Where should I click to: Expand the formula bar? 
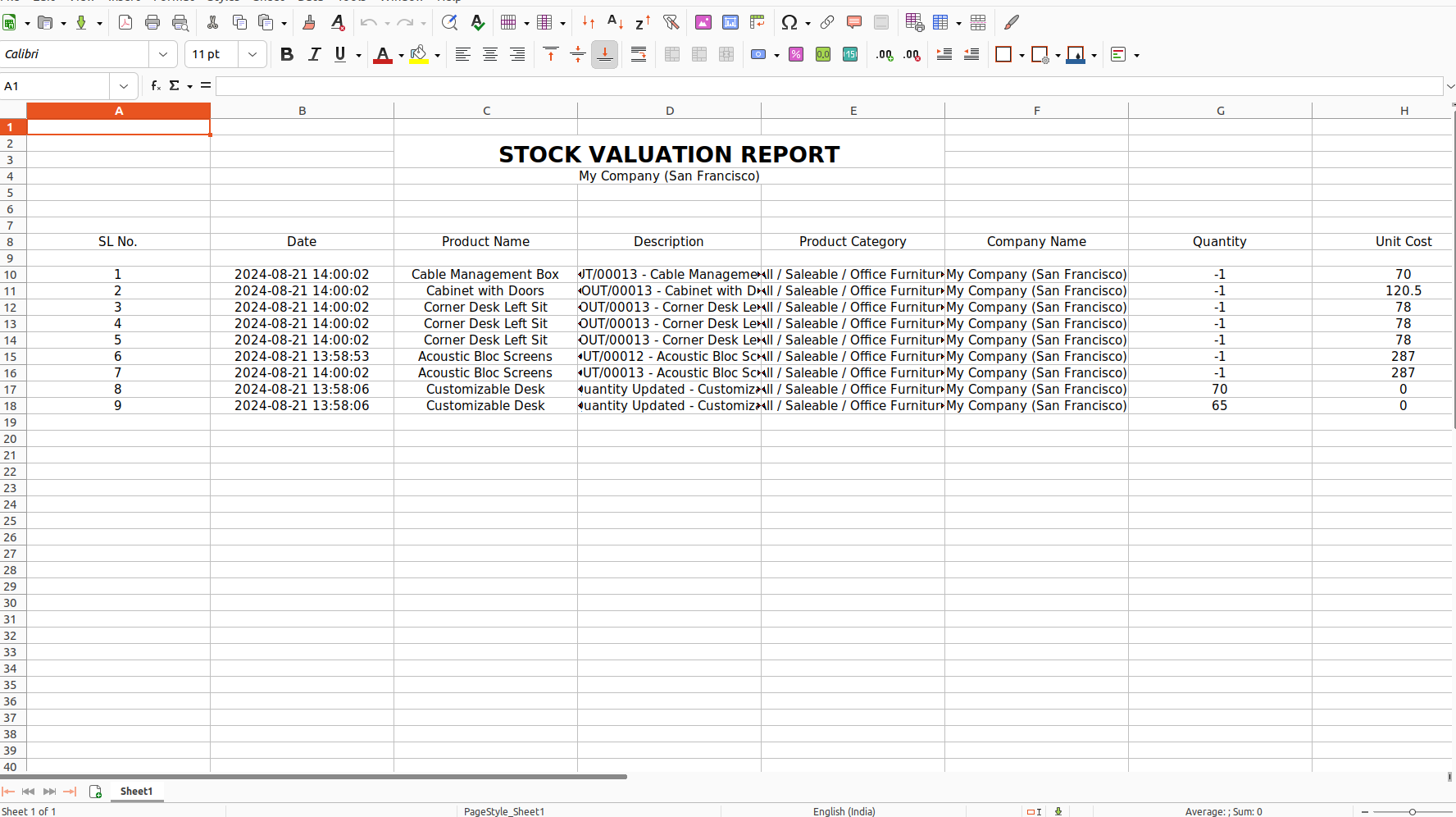[x=1449, y=85]
